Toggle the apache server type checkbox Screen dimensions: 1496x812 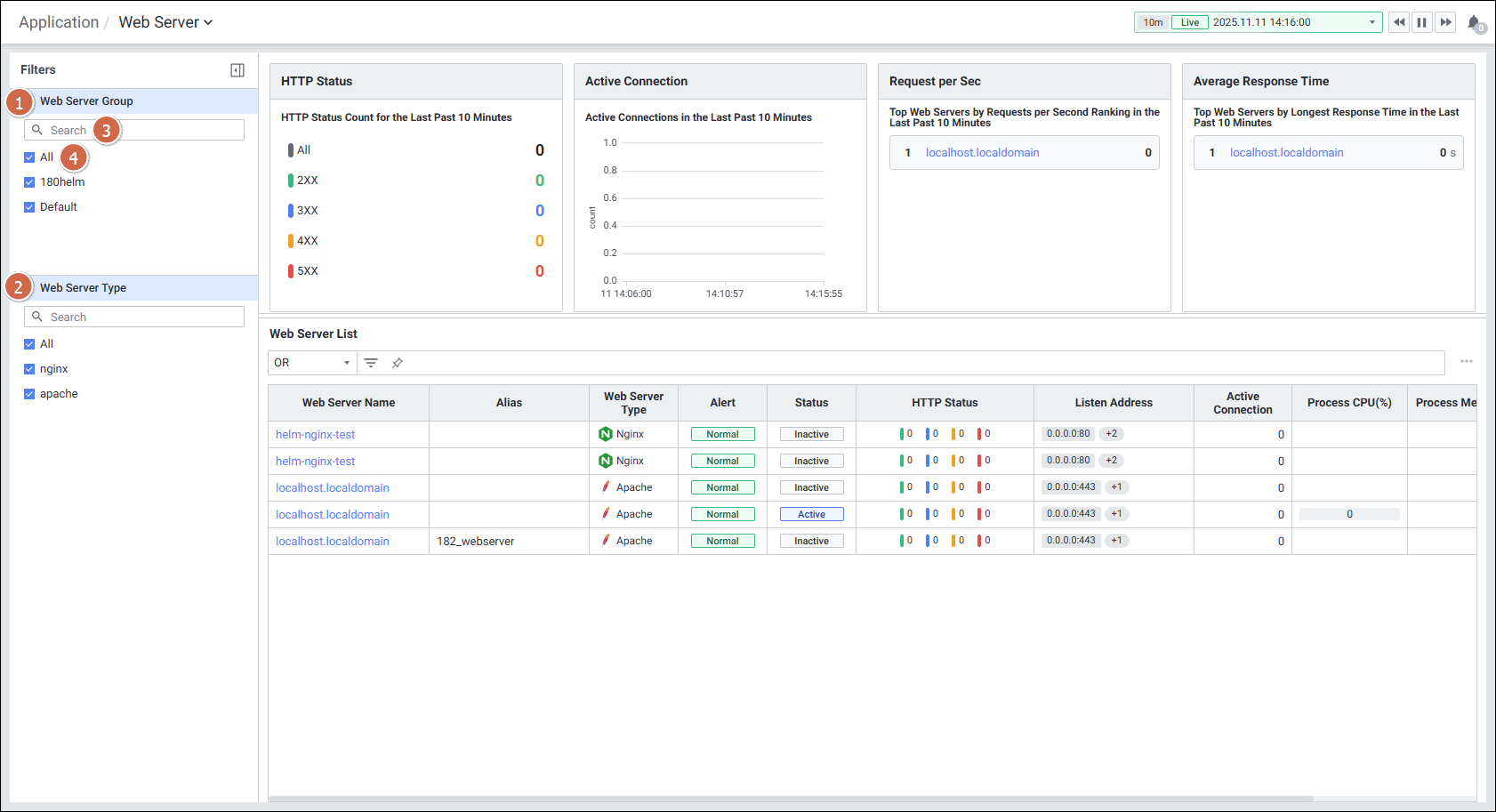29,394
